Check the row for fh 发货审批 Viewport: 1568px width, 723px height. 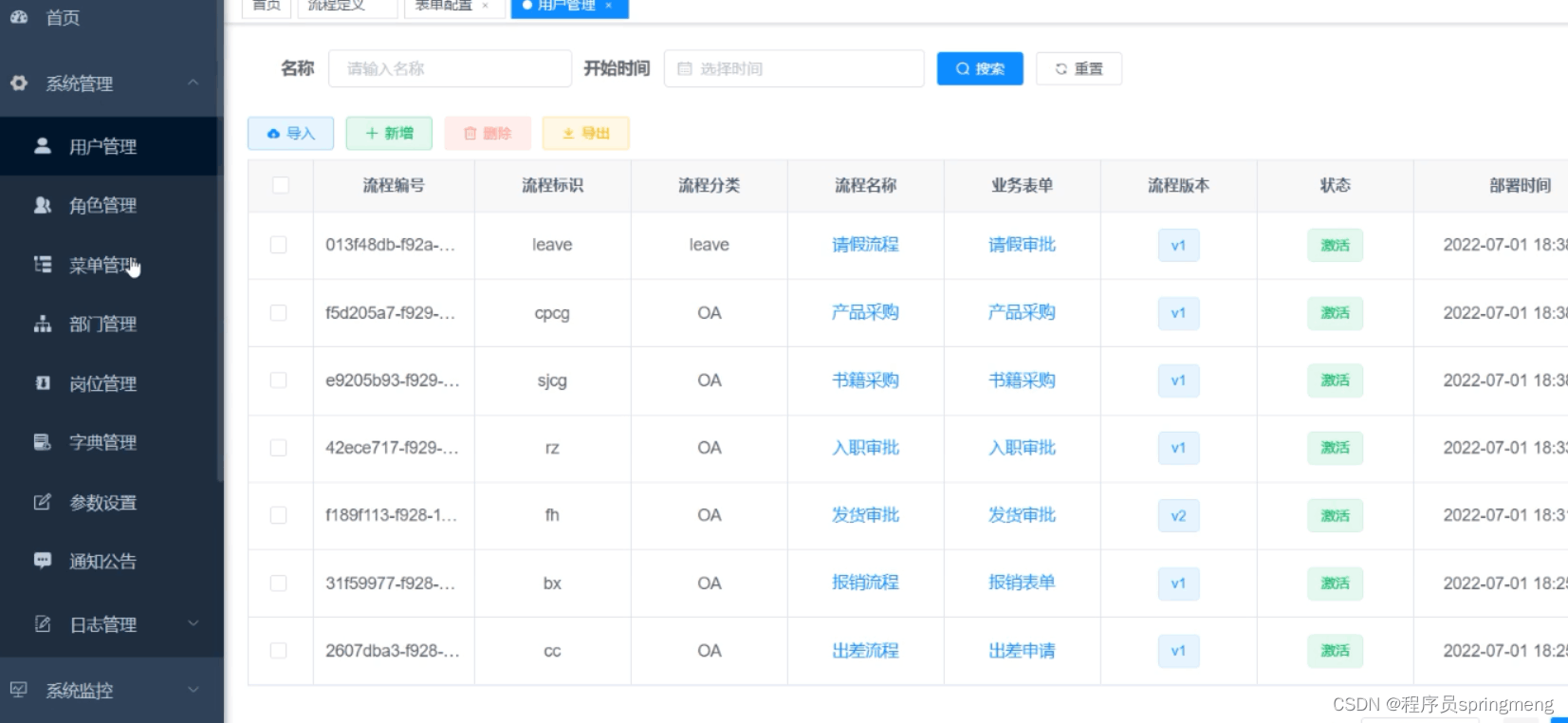278,514
